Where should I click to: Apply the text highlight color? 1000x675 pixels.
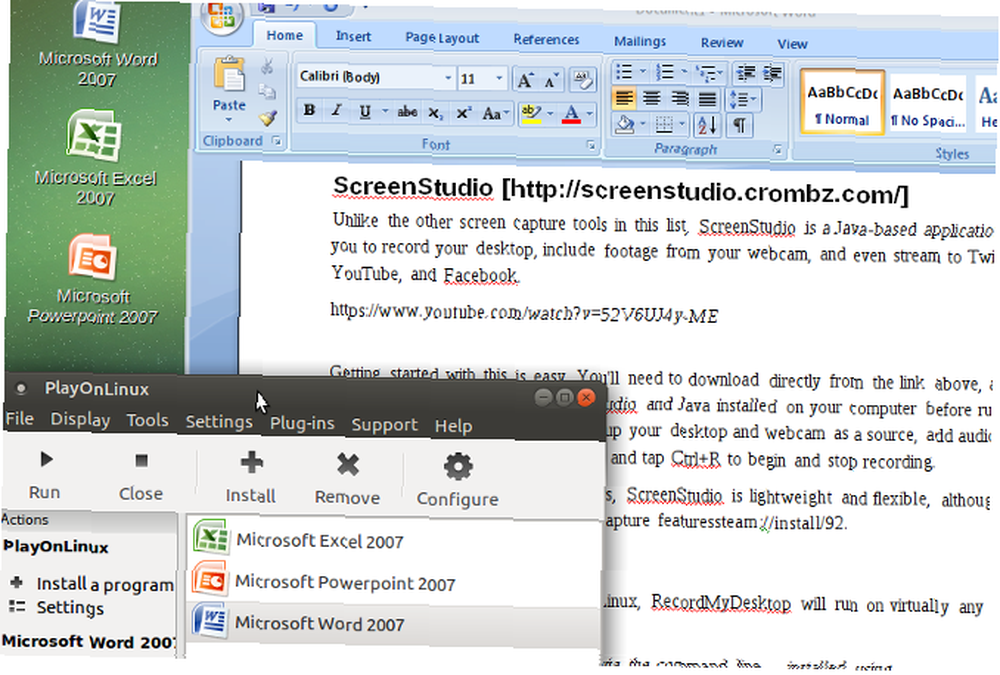(x=531, y=115)
